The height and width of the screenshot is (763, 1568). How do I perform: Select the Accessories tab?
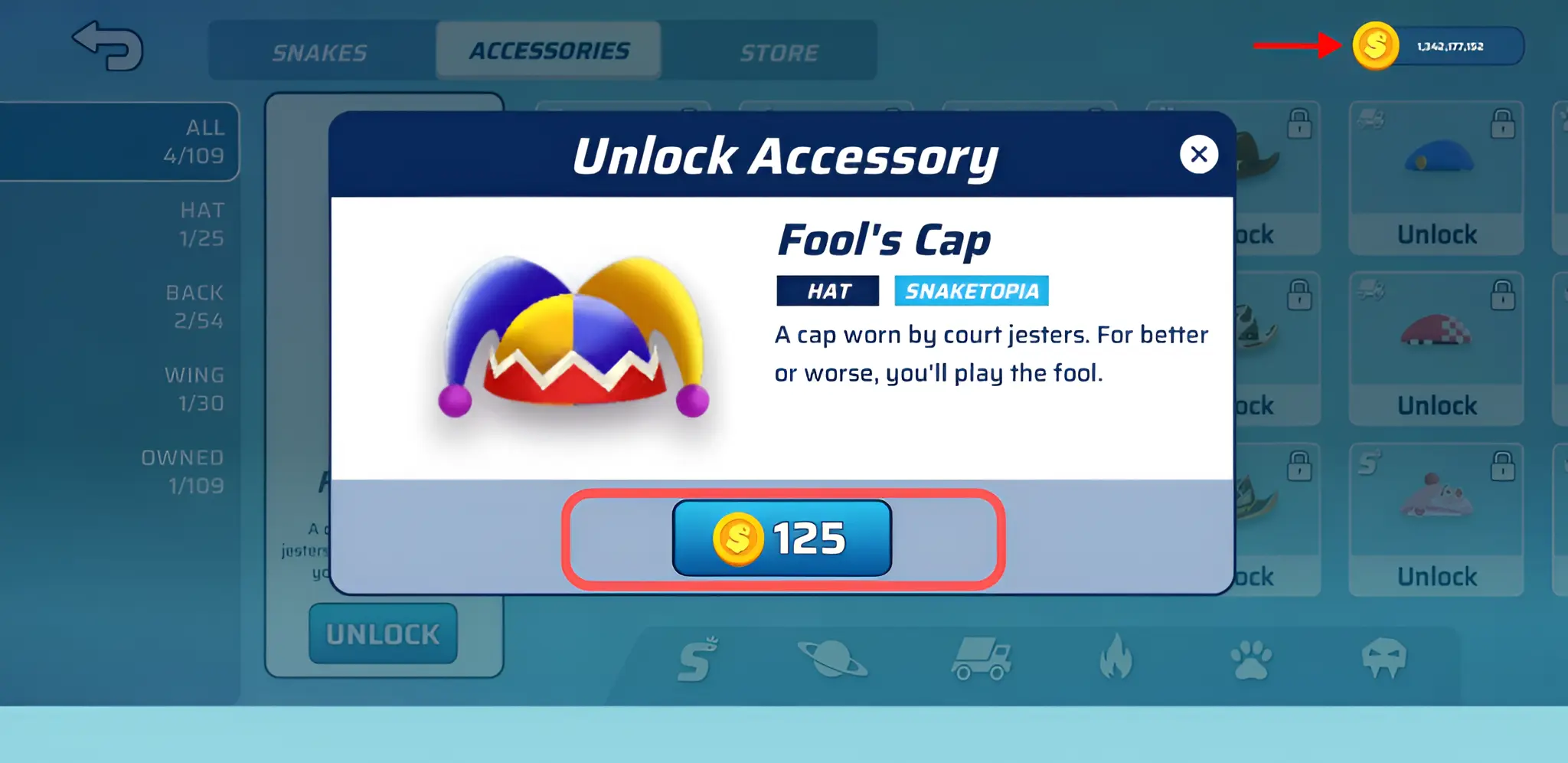coord(549,51)
